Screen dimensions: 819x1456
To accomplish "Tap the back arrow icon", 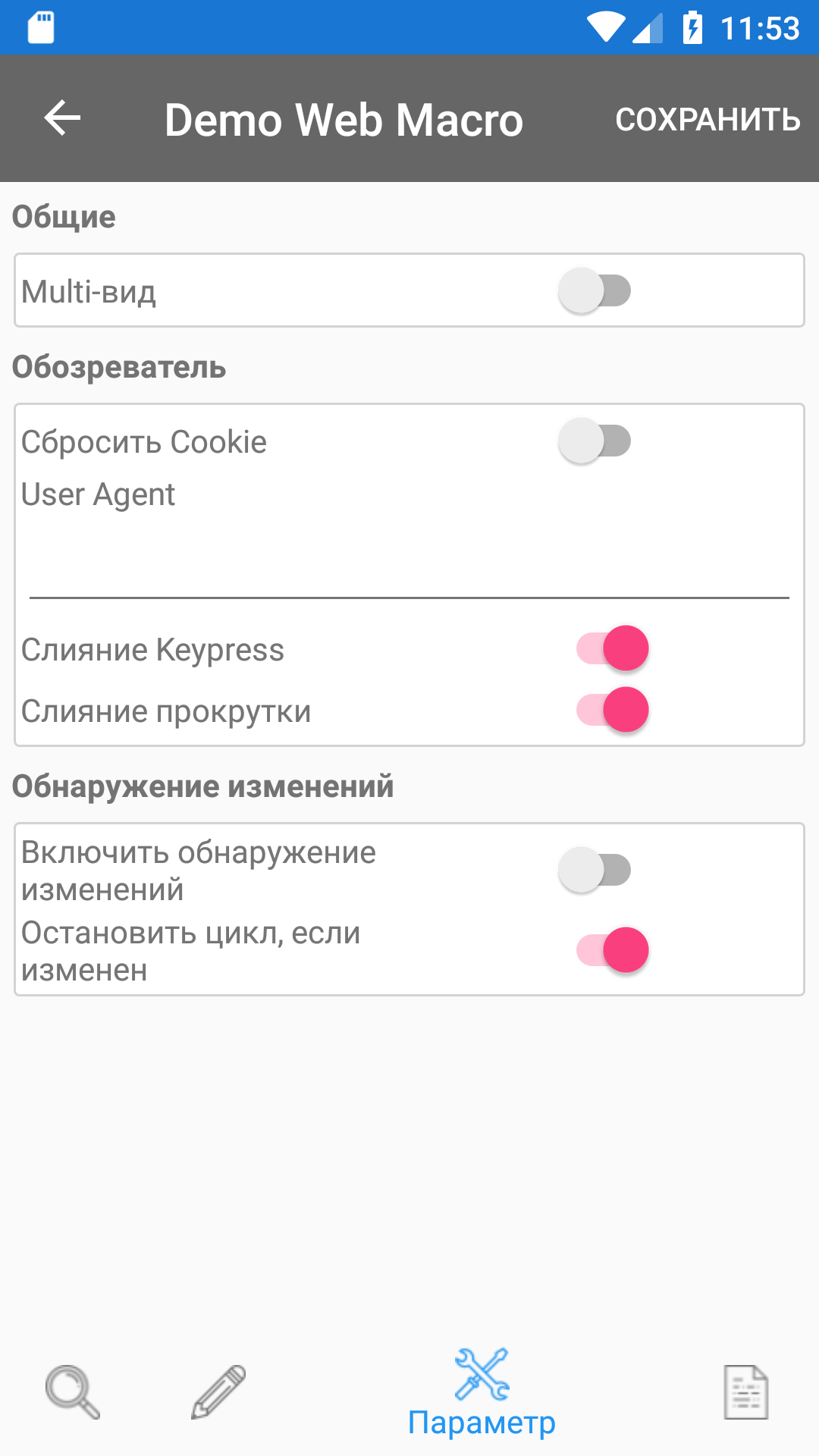I will click(x=62, y=118).
